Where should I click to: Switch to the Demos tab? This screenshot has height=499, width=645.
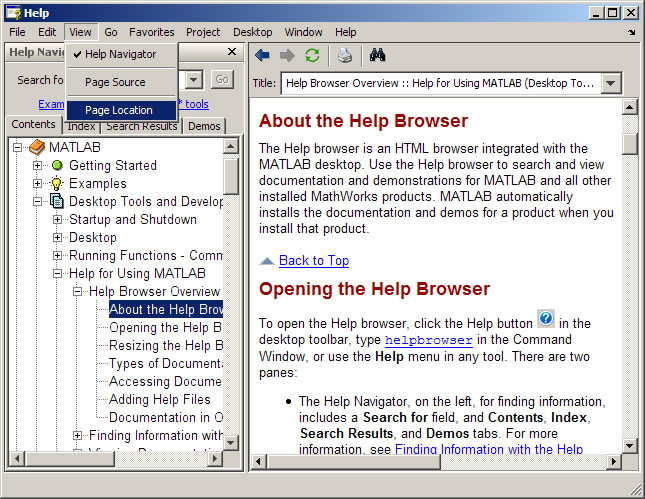204,125
